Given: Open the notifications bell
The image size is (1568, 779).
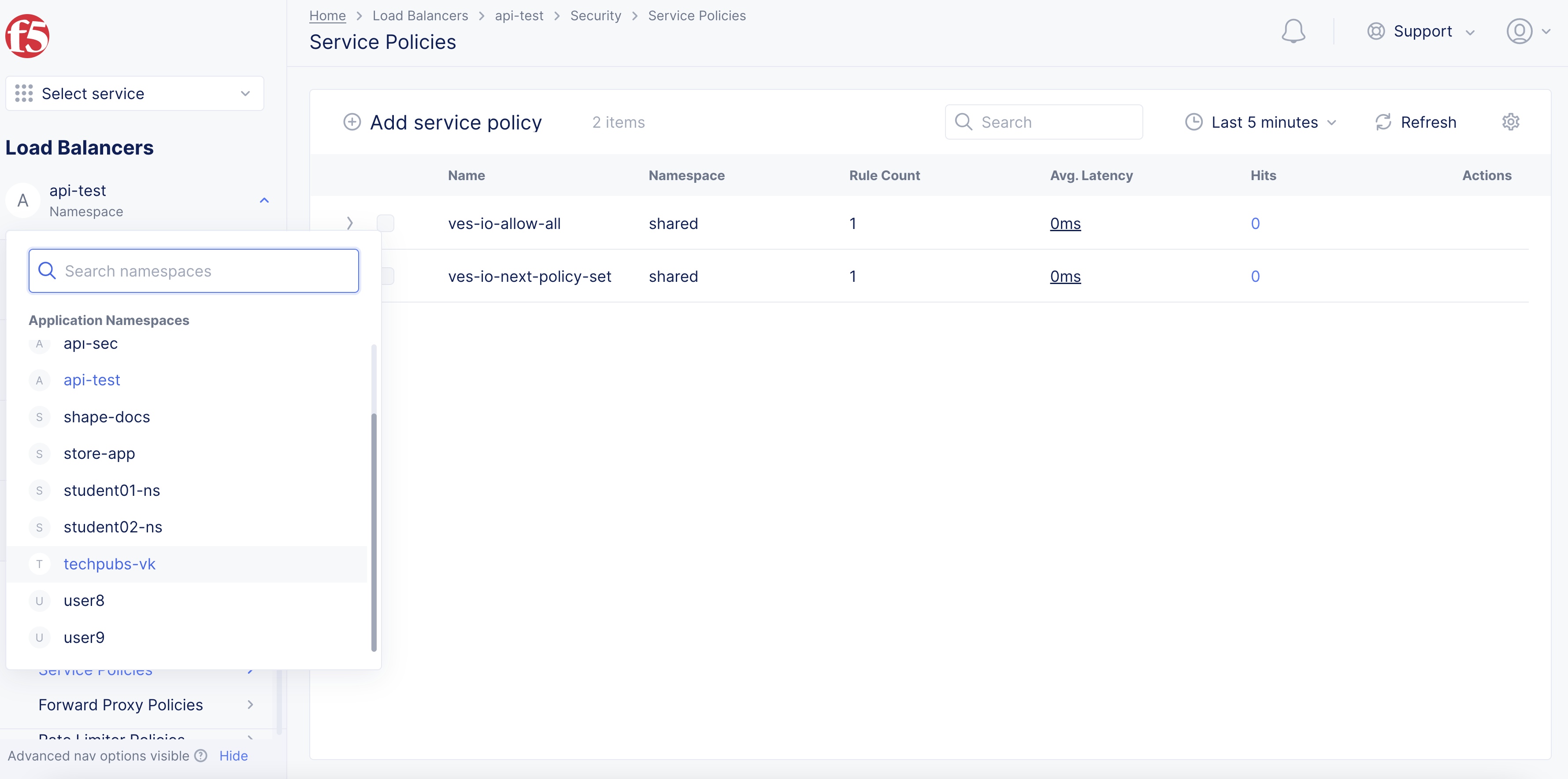Looking at the screenshot, I should coord(1294,31).
